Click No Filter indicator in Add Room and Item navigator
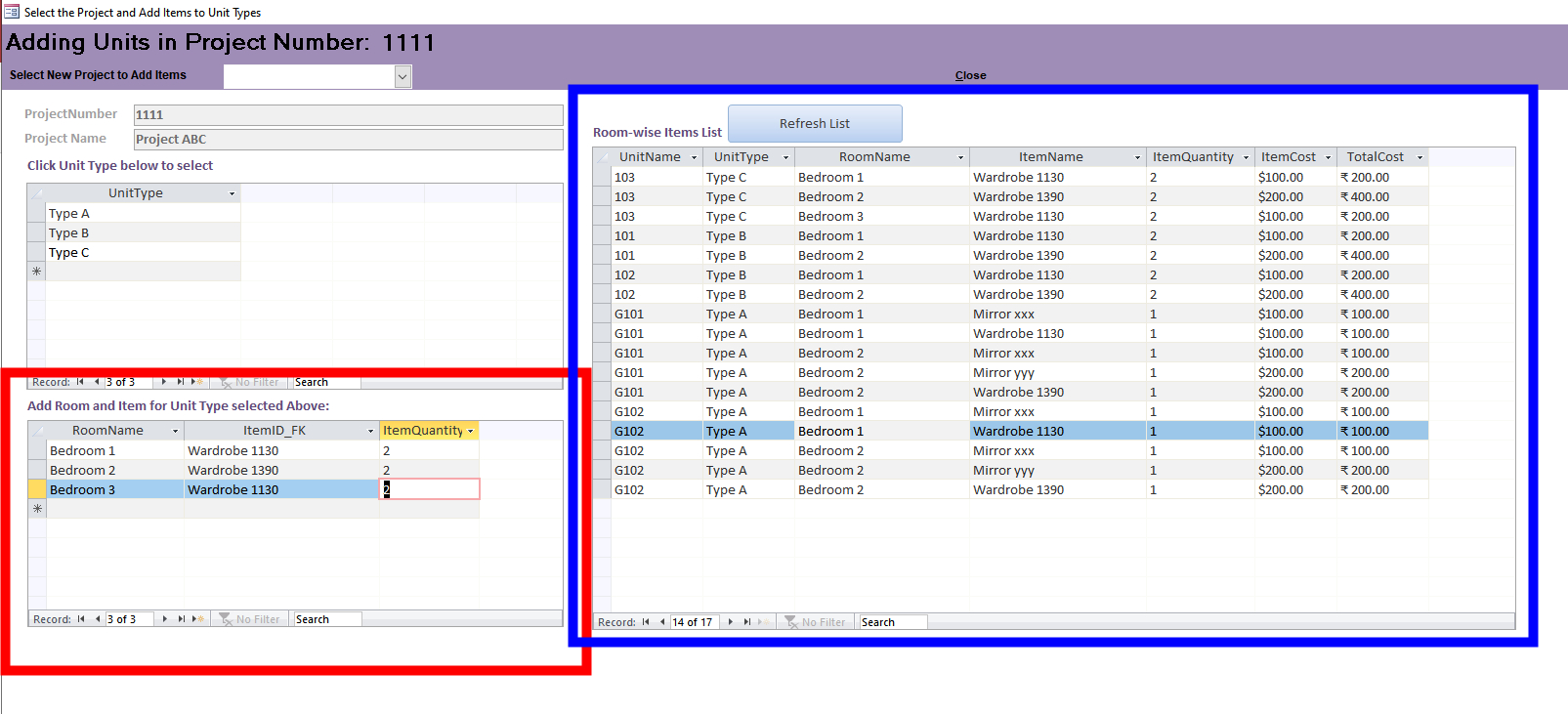 coord(250,619)
